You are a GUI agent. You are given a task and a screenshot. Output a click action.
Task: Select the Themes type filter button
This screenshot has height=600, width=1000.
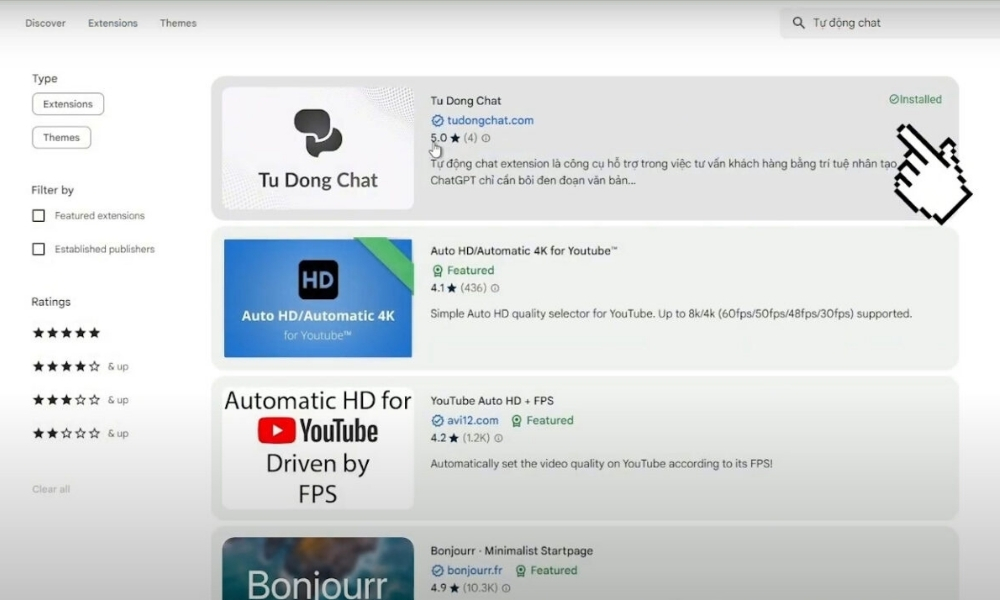61,137
